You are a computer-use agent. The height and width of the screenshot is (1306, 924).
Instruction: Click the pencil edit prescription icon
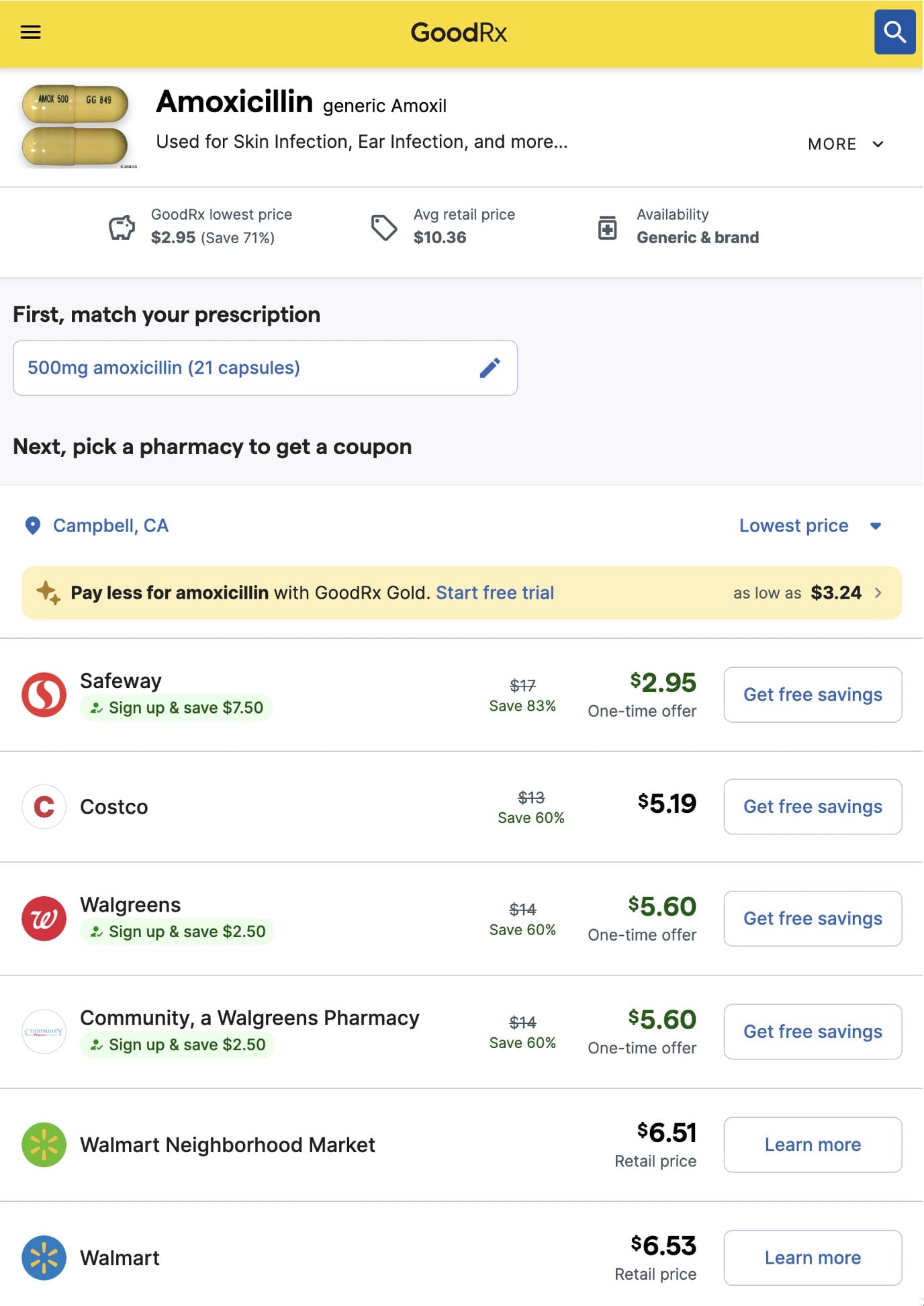click(x=490, y=368)
